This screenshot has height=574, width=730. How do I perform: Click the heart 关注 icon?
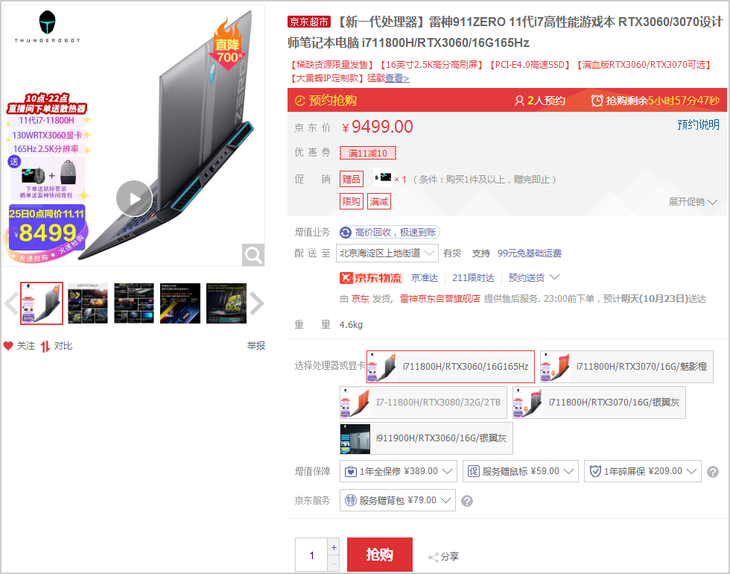8,346
